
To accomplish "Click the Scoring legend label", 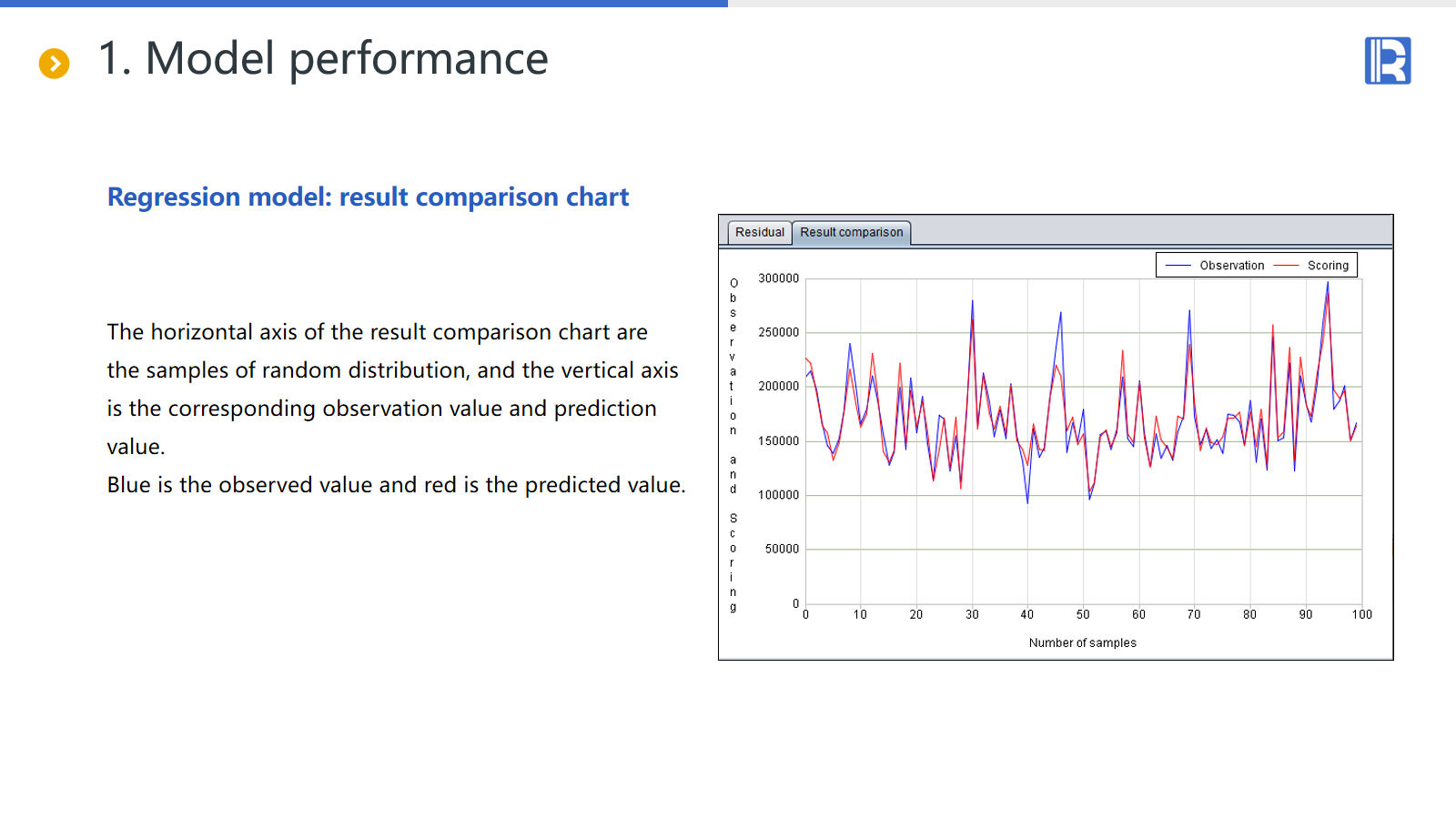I will click(1328, 266).
